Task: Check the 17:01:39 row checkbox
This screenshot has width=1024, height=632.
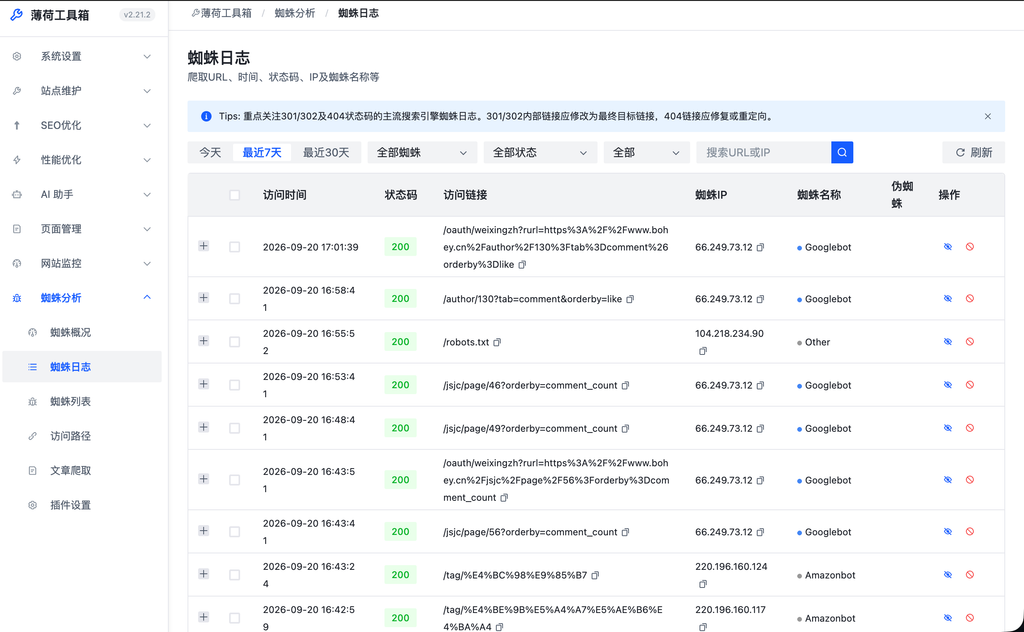Action: click(234, 247)
